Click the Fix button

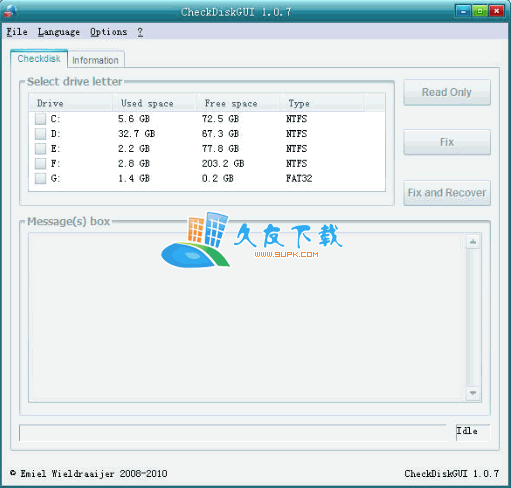click(x=447, y=142)
